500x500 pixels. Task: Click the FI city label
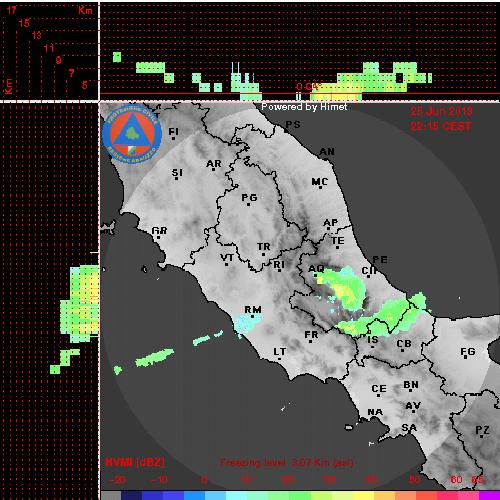click(x=174, y=132)
